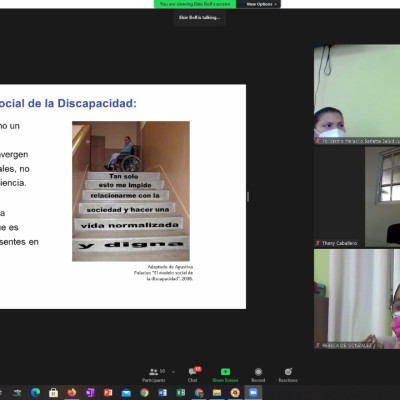Open the Chat panel with unread messages
The image size is (400, 400).
(x=193, y=375)
